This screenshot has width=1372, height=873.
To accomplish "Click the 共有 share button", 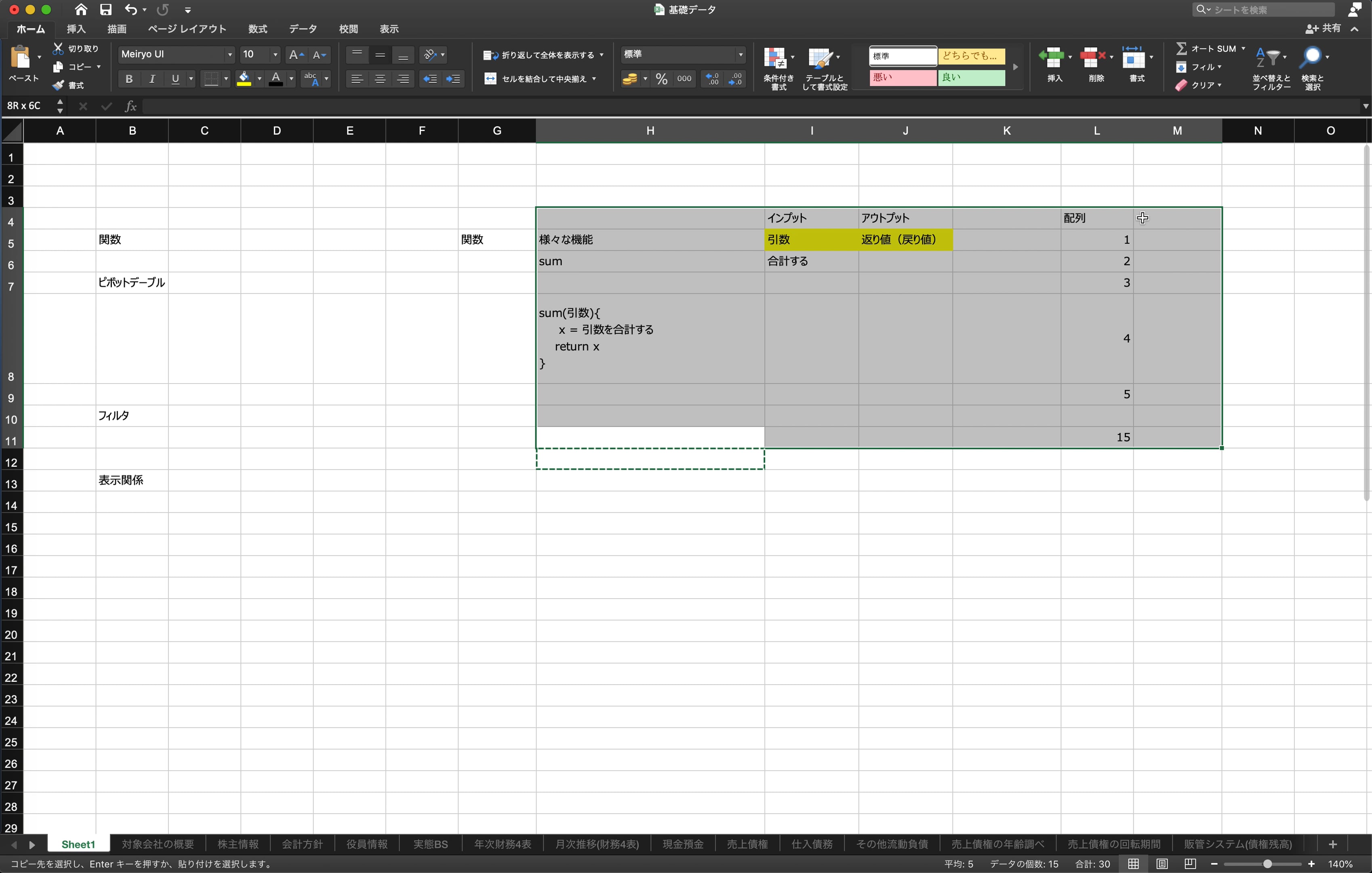I will 1324,28.
